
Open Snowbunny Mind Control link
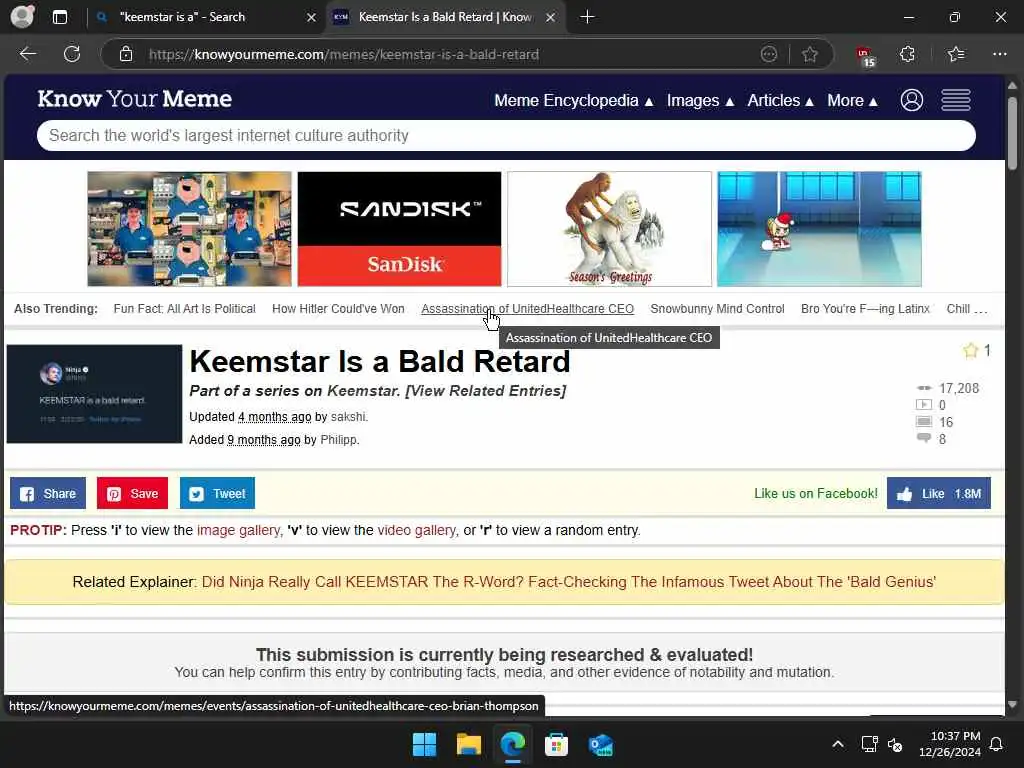click(x=717, y=309)
